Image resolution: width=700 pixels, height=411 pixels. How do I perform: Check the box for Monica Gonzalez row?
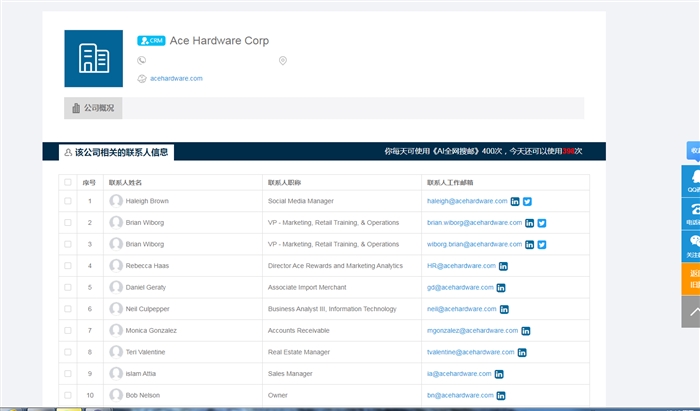(68, 330)
